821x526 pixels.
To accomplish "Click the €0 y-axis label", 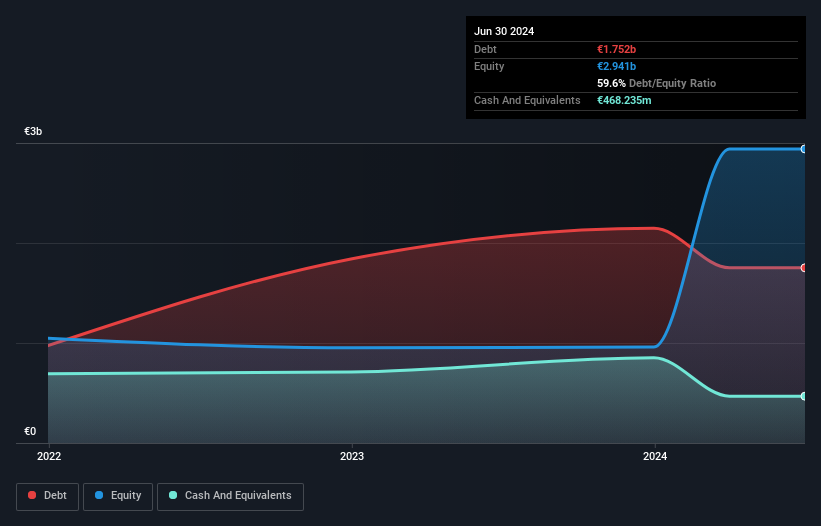I will [30, 431].
